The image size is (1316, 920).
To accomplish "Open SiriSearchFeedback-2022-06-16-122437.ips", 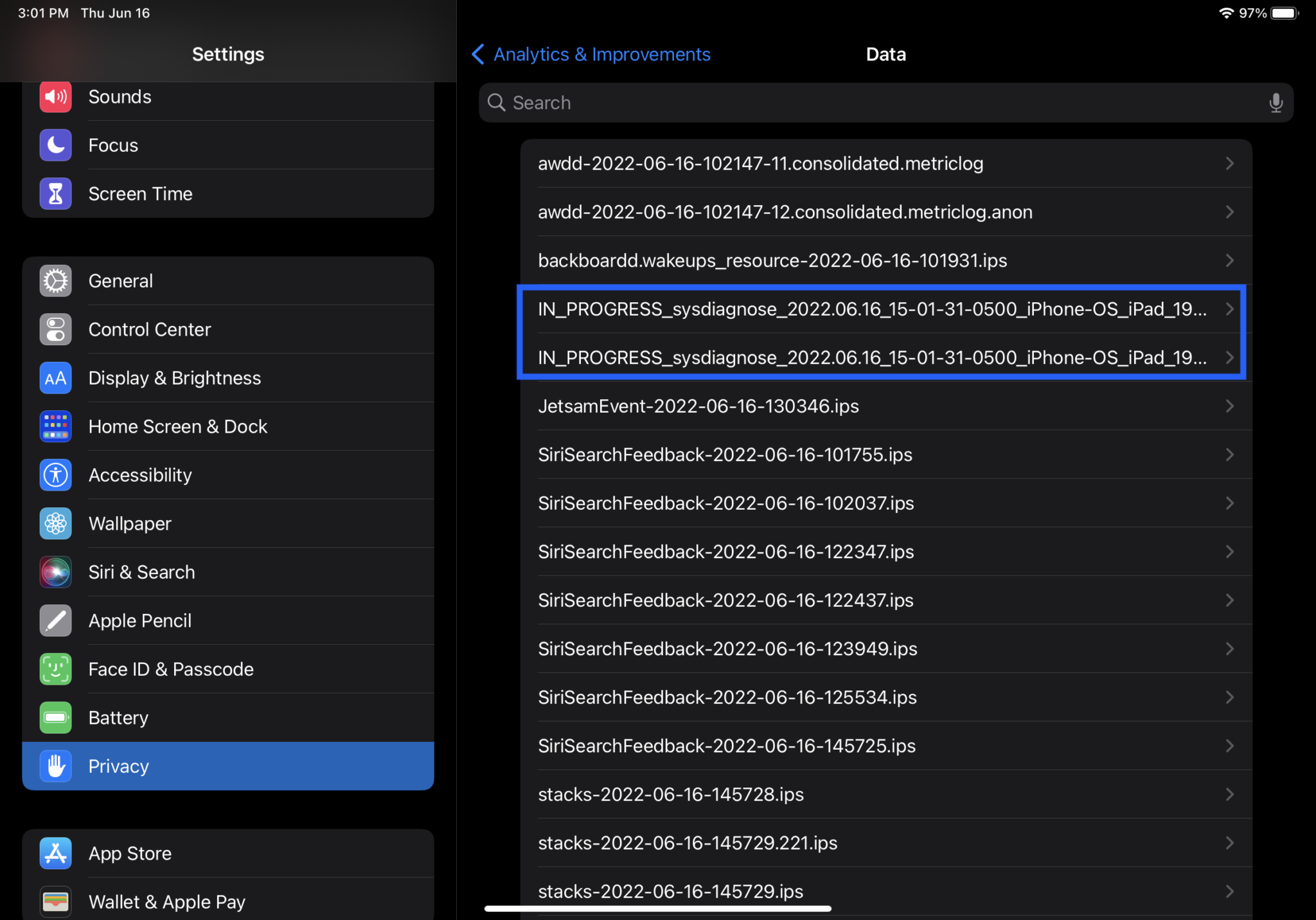I will tap(886, 600).
